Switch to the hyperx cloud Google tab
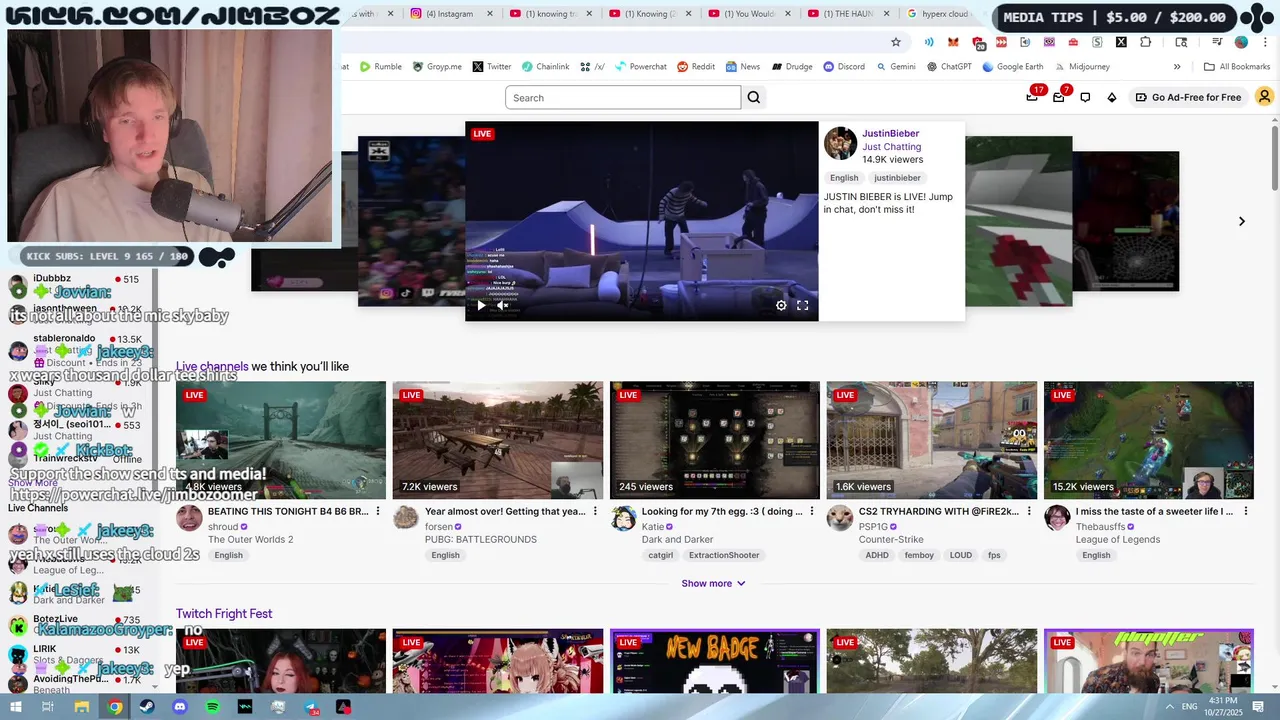Image resolution: width=1280 pixels, height=720 pixels. coord(944,14)
